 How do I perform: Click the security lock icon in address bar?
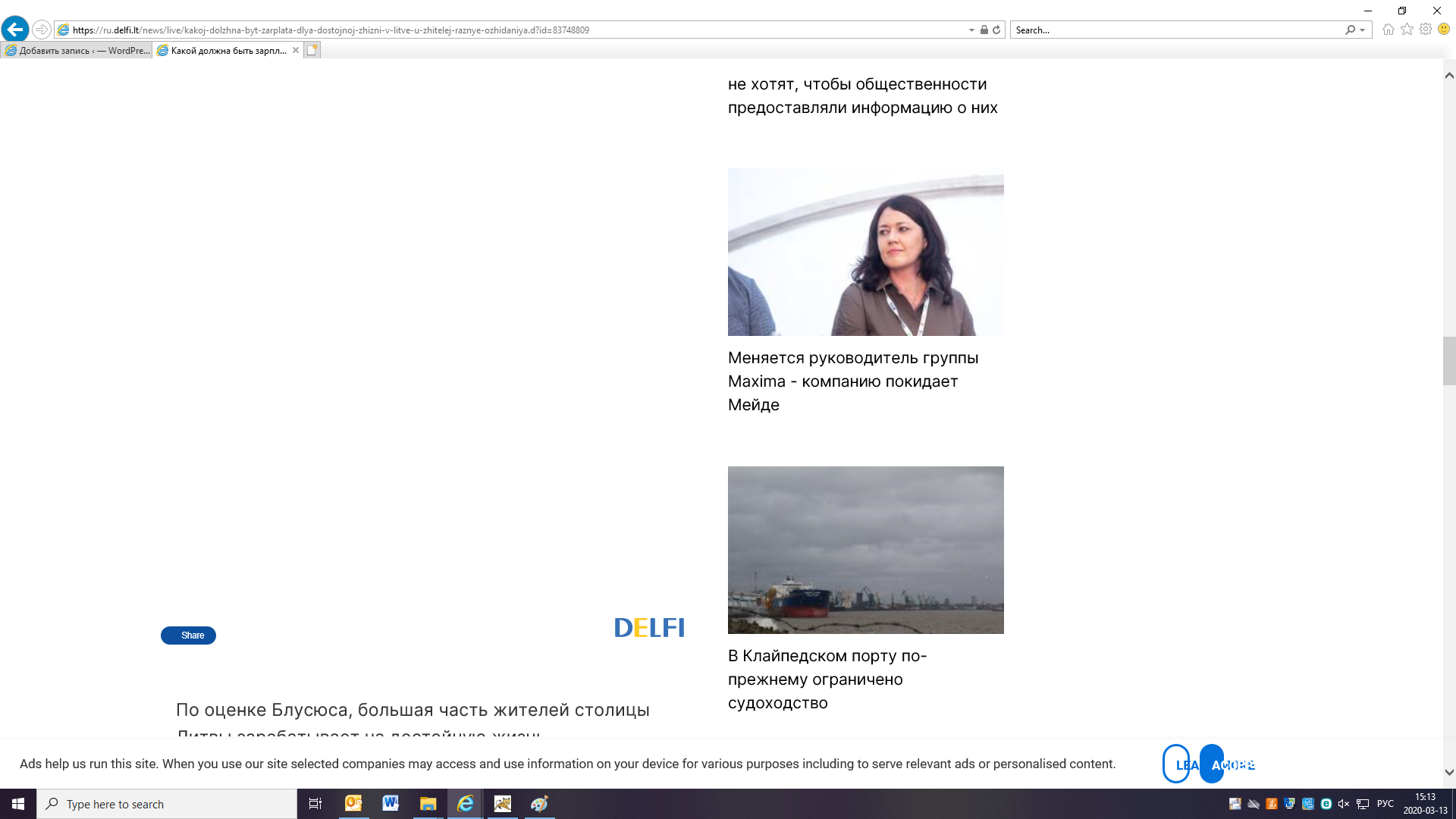pos(984,30)
